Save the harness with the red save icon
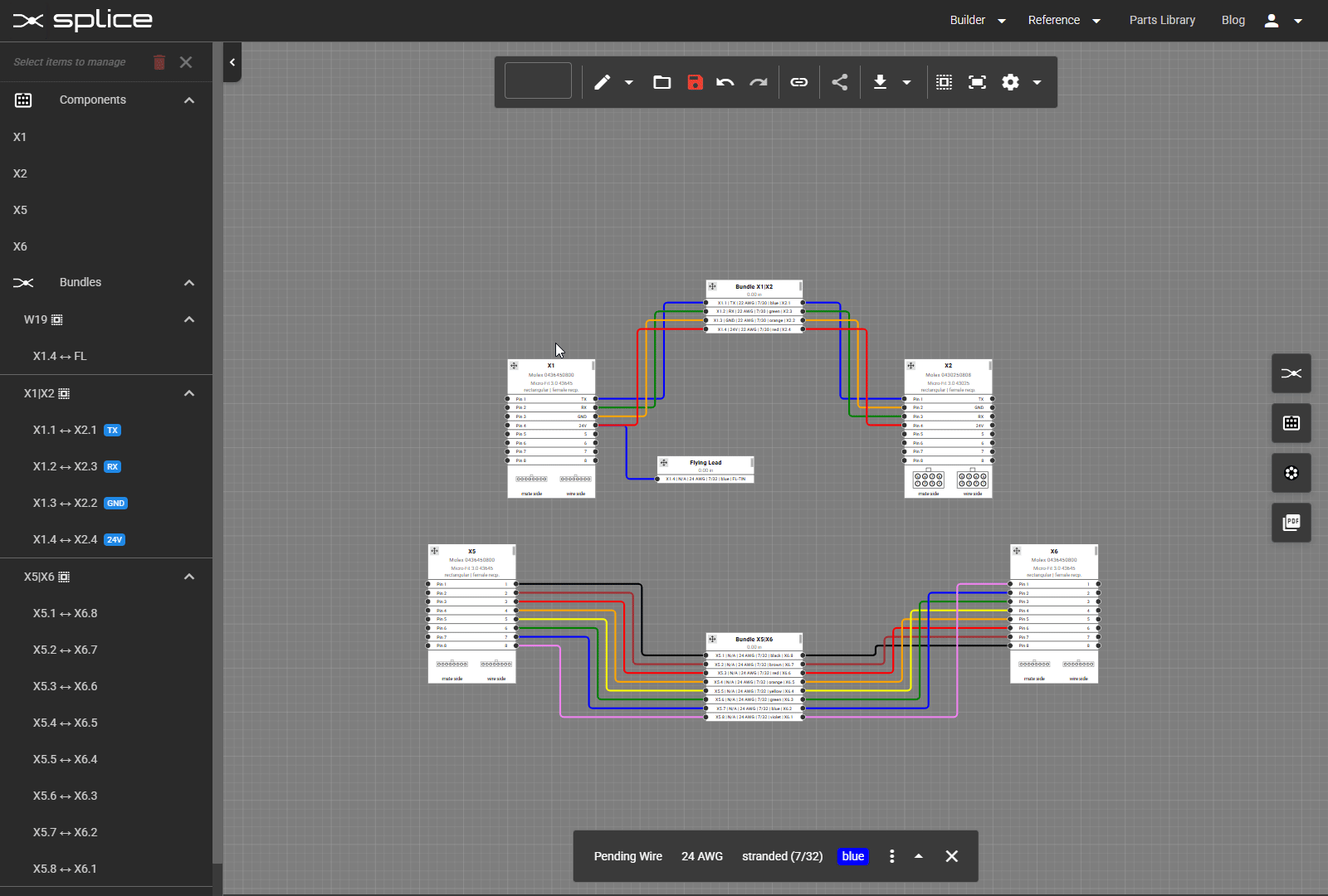The width and height of the screenshot is (1328, 896). coord(695,82)
